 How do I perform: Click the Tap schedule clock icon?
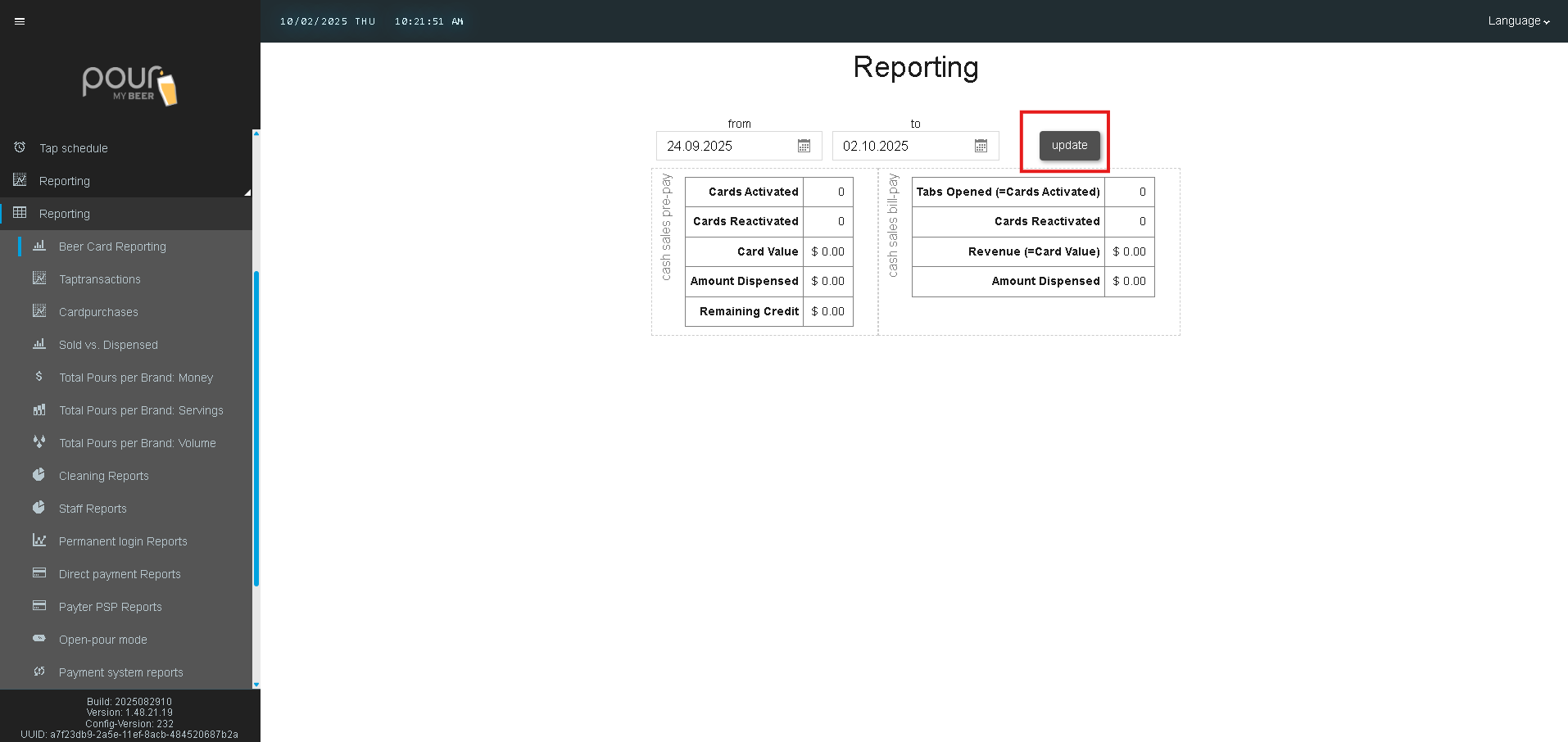[20, 147]
